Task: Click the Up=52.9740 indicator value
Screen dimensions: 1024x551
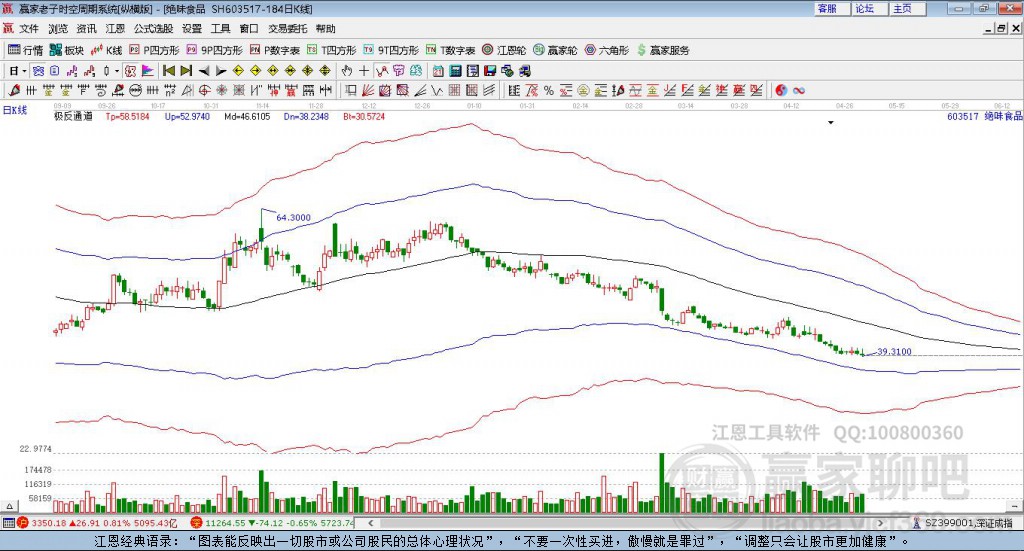Action: pyautogui.click(x=187, y=116)
